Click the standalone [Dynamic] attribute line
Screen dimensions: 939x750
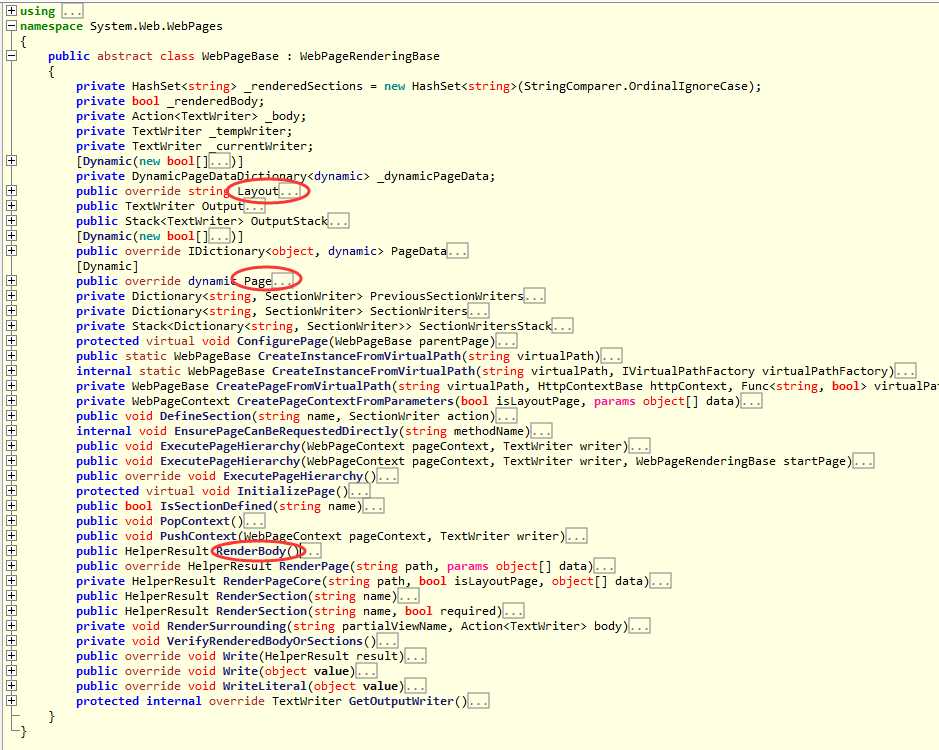(107, 266)
